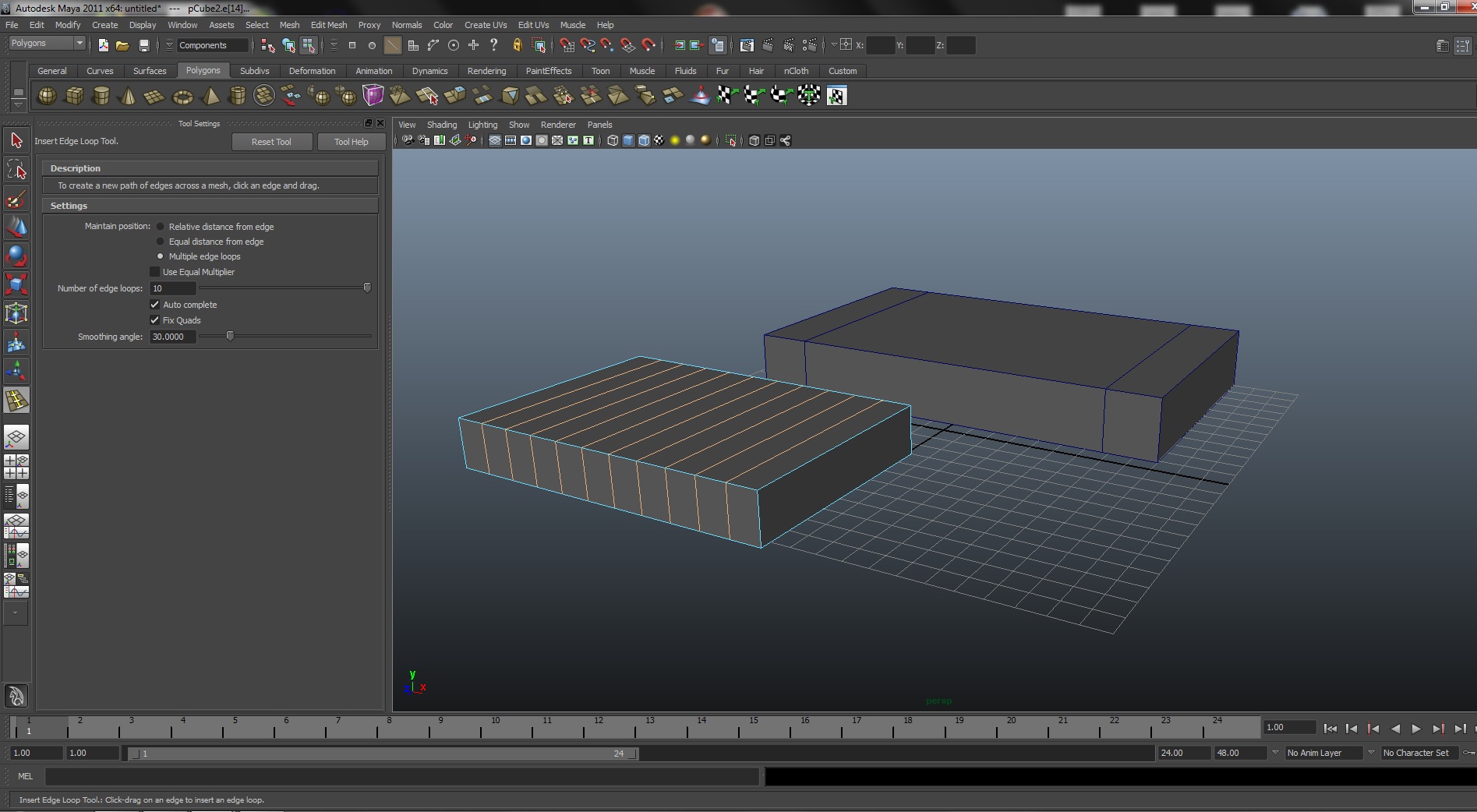Image resolution: width=1477 pixels, height=812 pixels.
Task: Open the Polygons menu set dropdown
Action: [47, 44]
